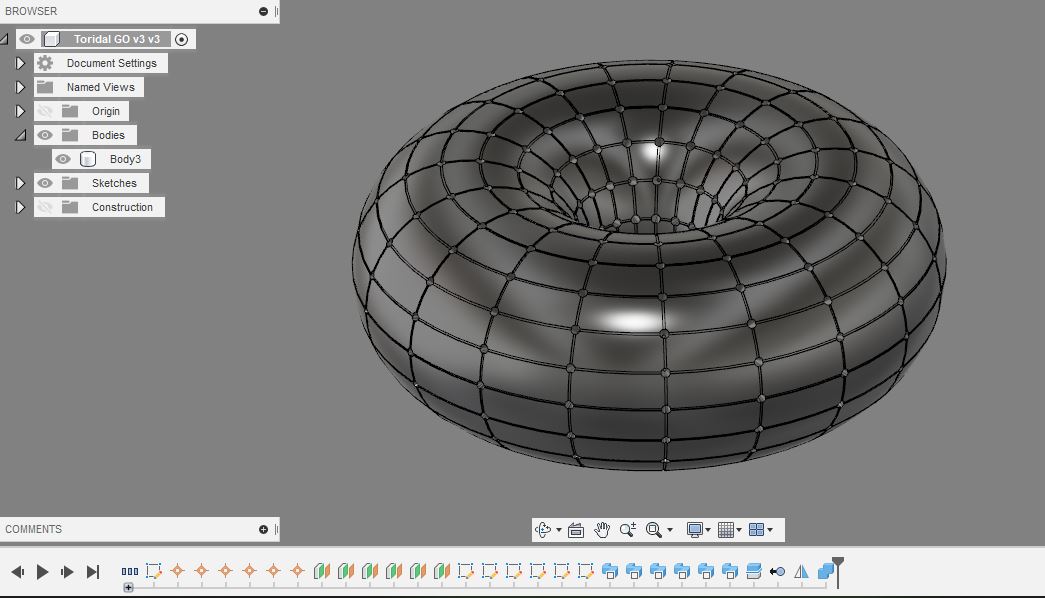This screenshot has height=598, width=1045.
Task: Select the first offset plane feature in the timeline
Action: (321, 571)
